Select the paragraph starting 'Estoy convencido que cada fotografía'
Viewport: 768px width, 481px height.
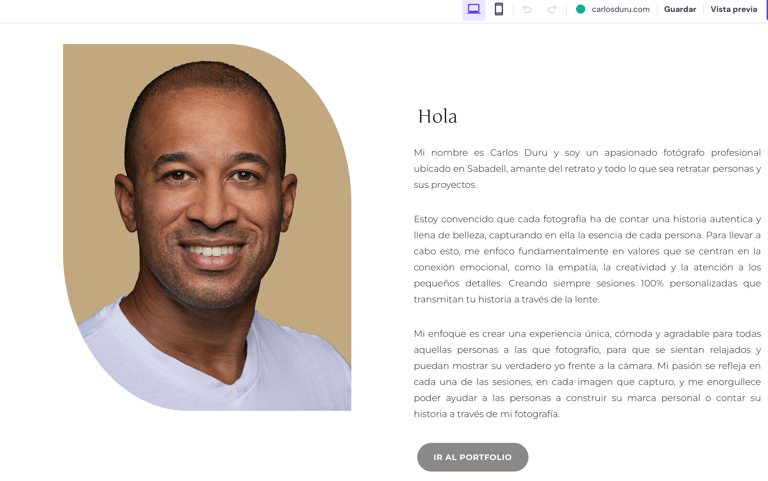(x=587, y=259)
